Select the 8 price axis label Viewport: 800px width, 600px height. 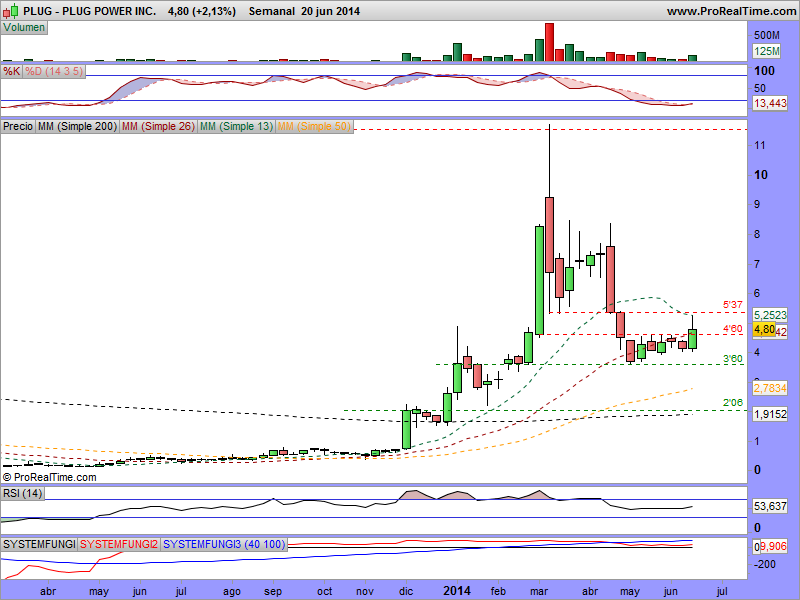pos(757,234)
